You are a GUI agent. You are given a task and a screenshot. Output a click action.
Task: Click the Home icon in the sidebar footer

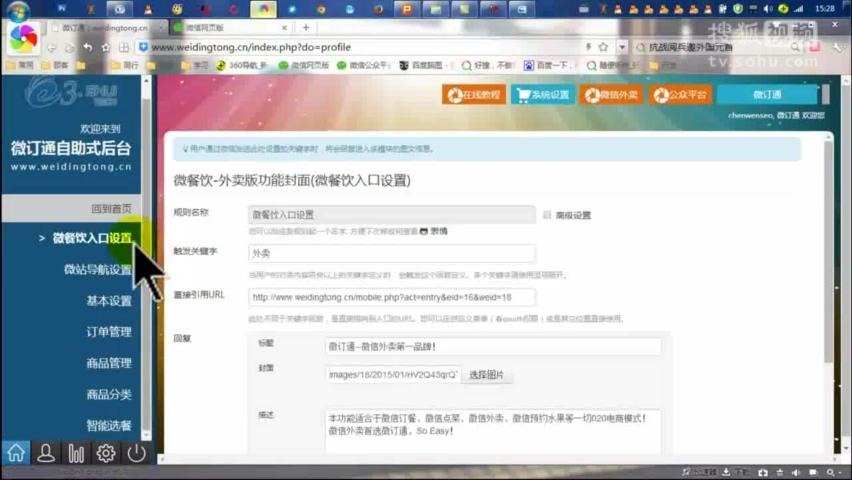(15, 452)
